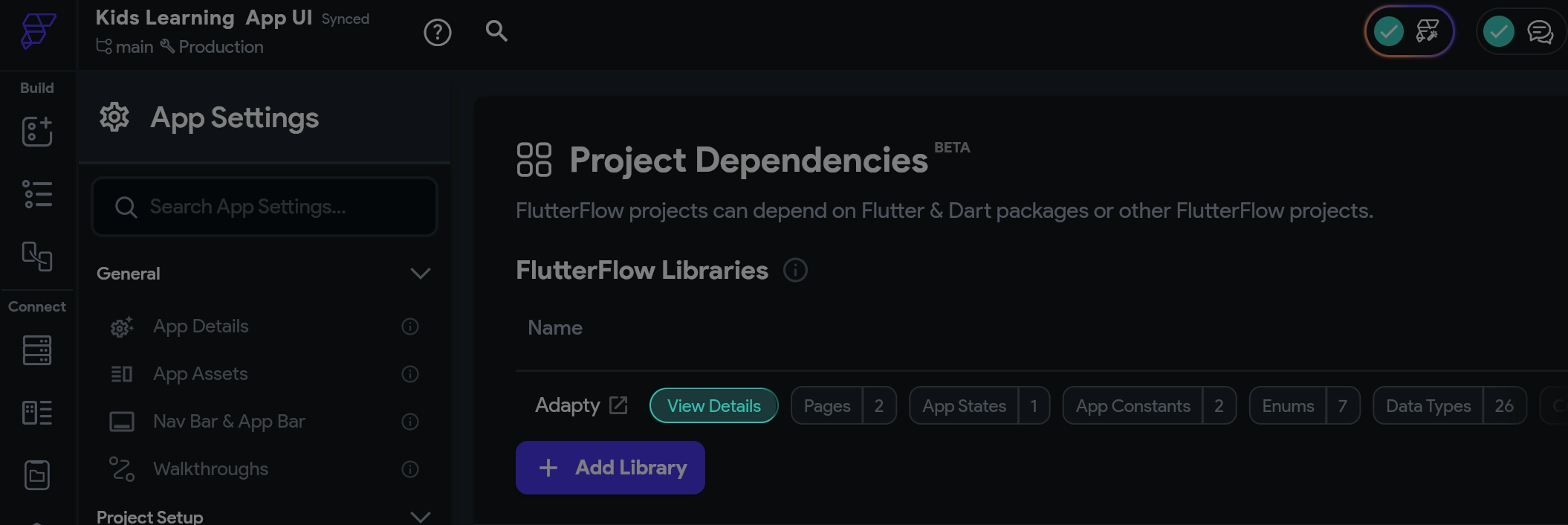Open App Details settings item
The height and width of the screenshot is (525, 1568).
click(x=201, y=326)
